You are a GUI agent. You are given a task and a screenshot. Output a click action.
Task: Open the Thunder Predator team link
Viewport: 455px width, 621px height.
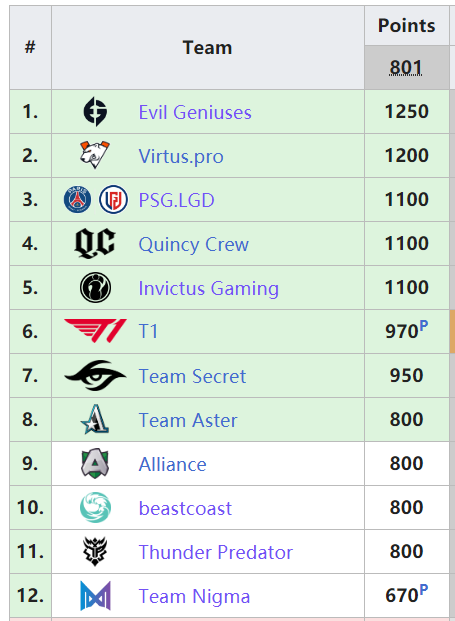[x=216, y=552]
